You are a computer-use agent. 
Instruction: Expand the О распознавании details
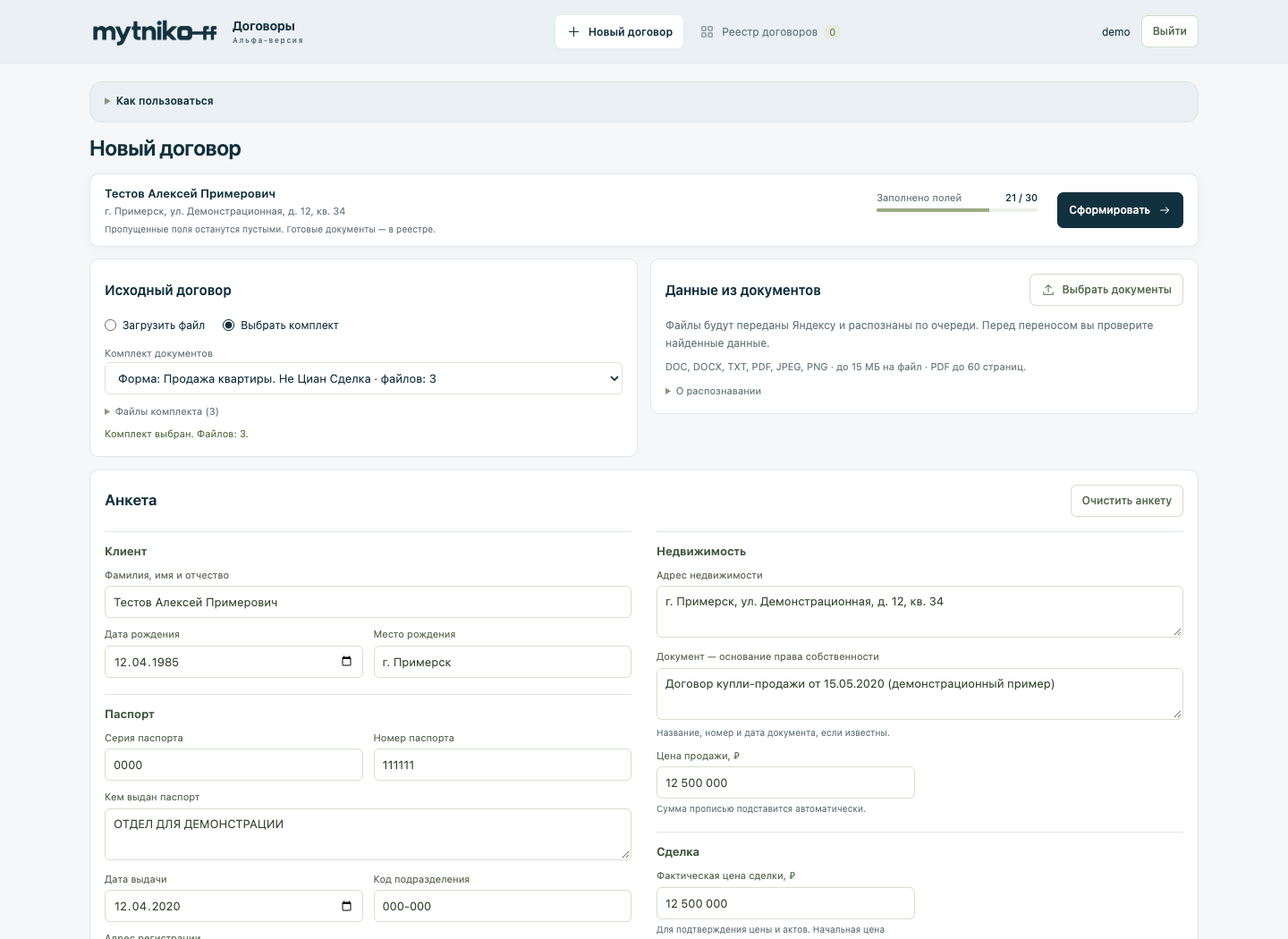714,391
